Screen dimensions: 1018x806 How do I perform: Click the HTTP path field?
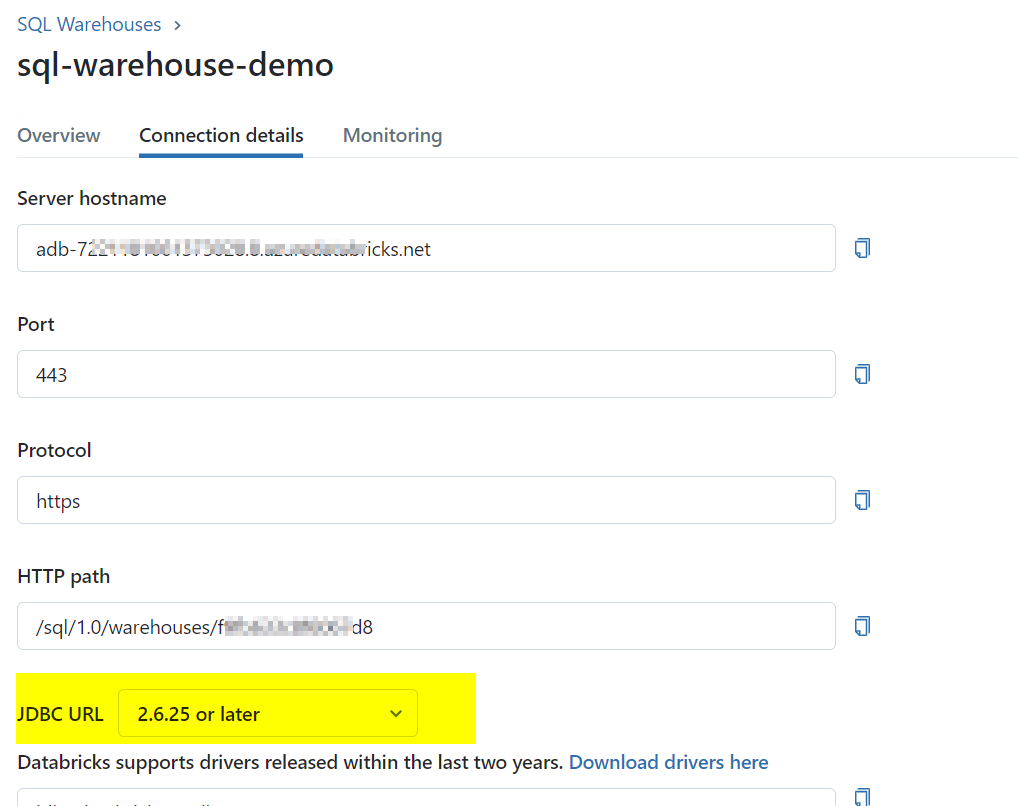point(426,626)
